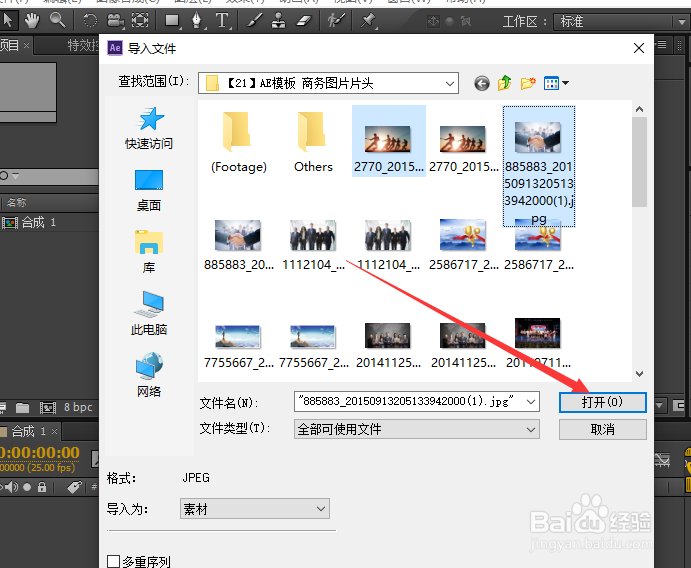Select the (Footage) folder
The image size is (691, 568).
pos(238,141)
